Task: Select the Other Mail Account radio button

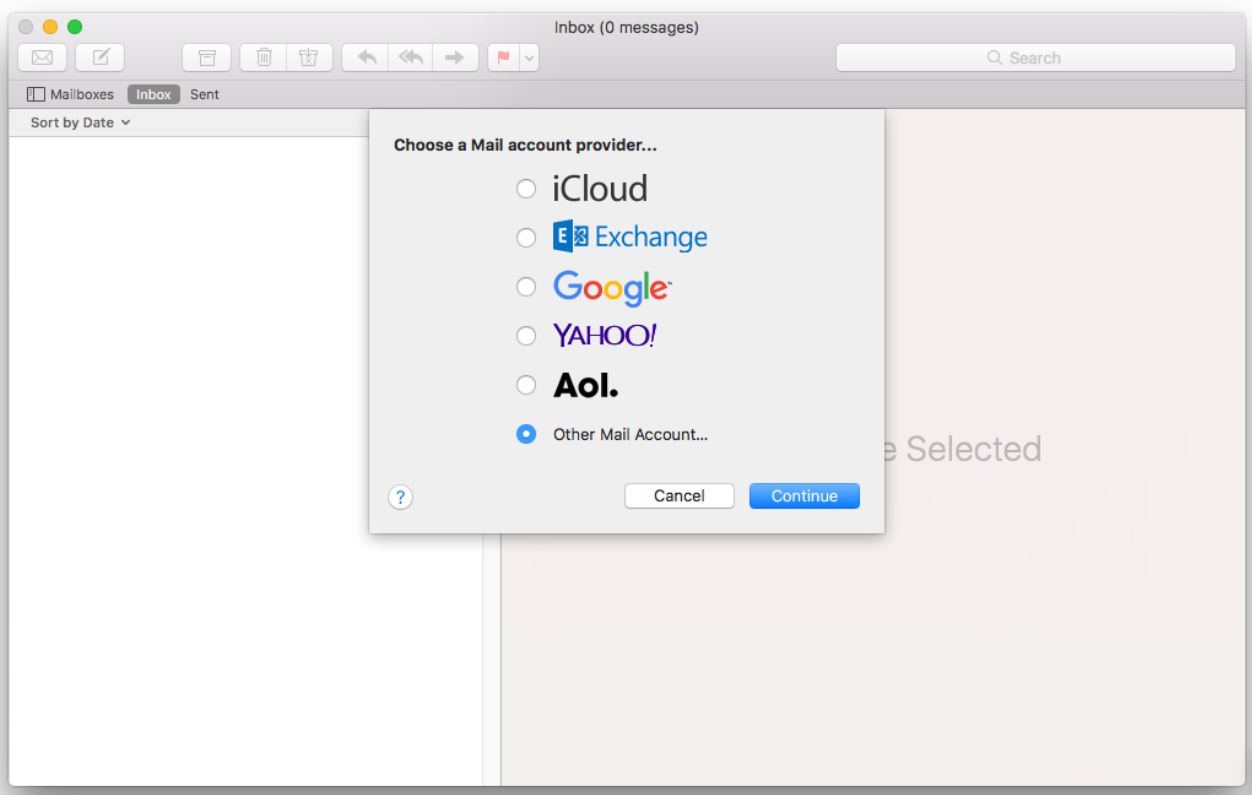Action: tap(525, 435)
